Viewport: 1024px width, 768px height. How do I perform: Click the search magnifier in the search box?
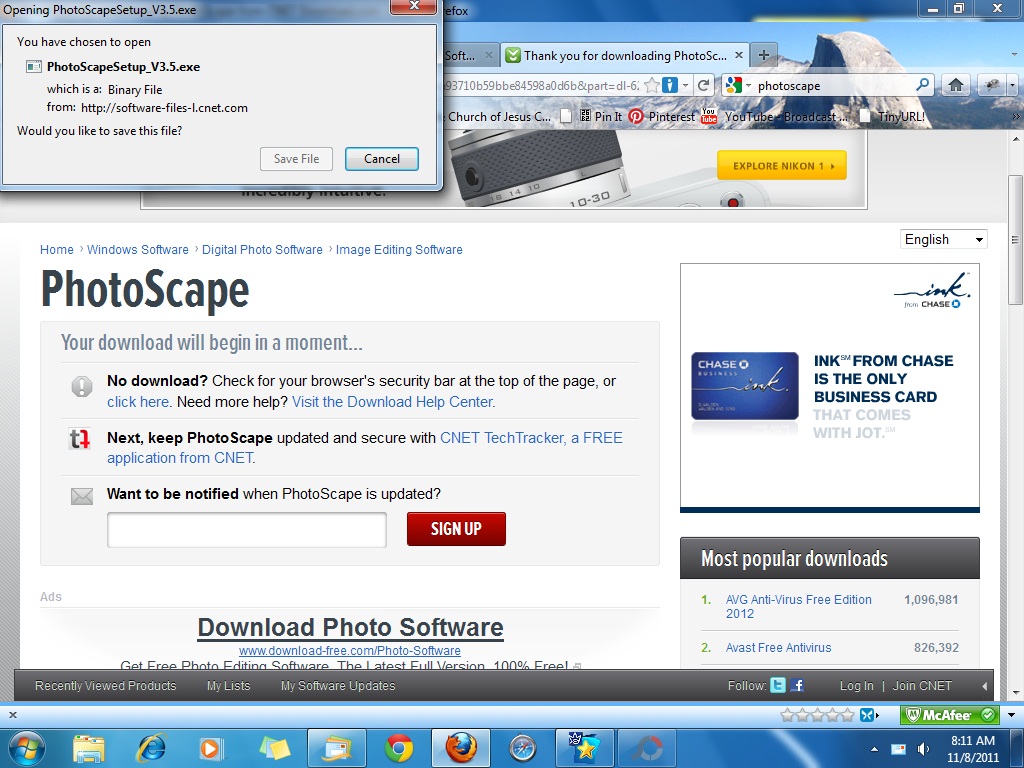pyautogui.click(x=923, y=85)
